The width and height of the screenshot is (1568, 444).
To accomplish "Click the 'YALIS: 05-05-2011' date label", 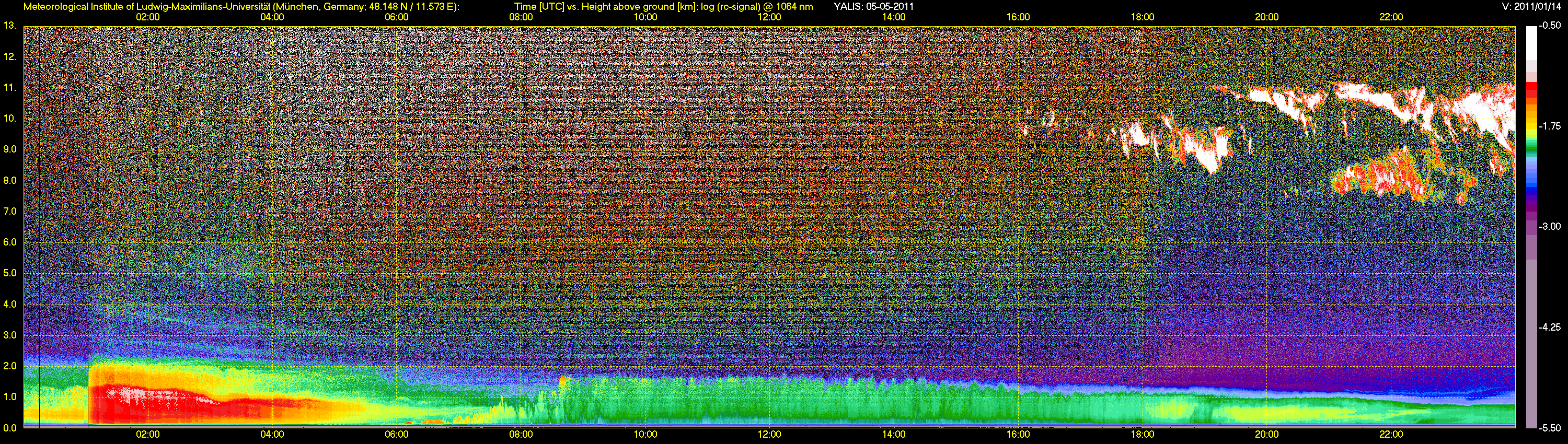I will (x=873, y=7).
